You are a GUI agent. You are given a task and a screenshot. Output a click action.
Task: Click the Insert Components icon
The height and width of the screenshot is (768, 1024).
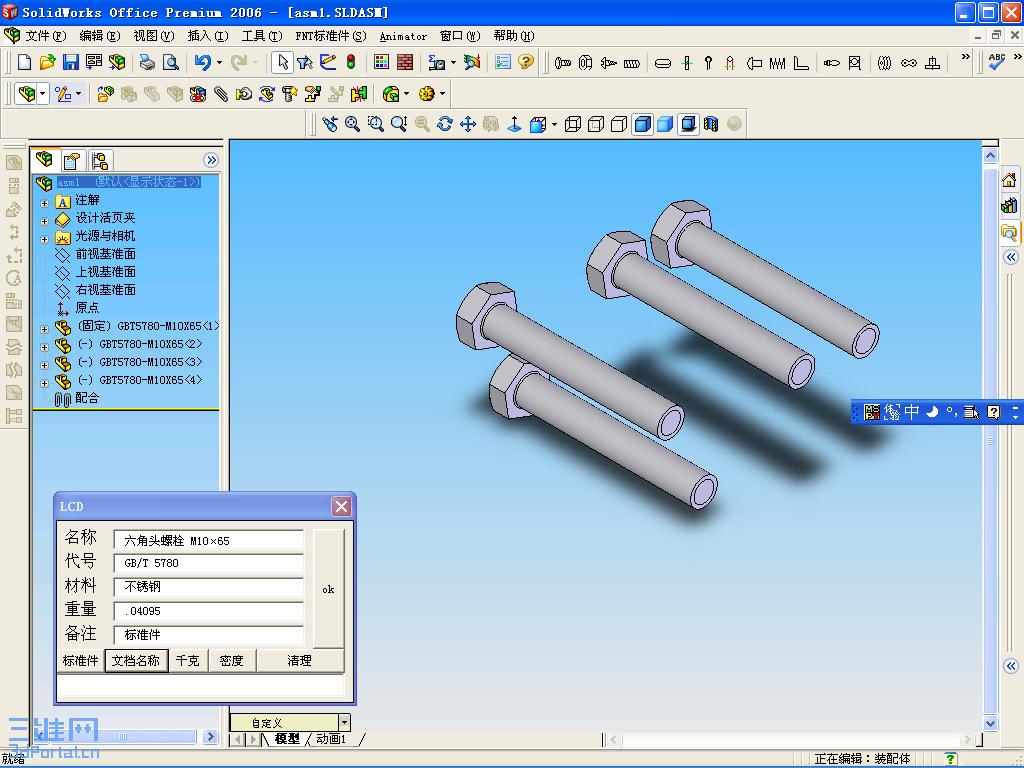pyautogui.click(x=105, y=94)
